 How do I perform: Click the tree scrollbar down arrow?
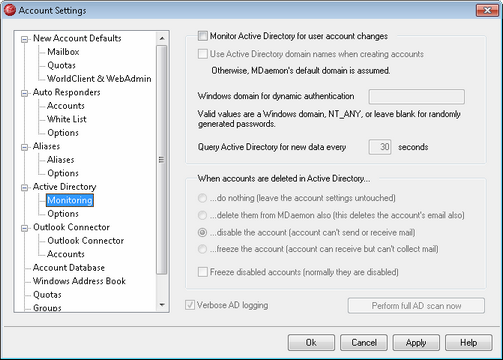(162, 305)
